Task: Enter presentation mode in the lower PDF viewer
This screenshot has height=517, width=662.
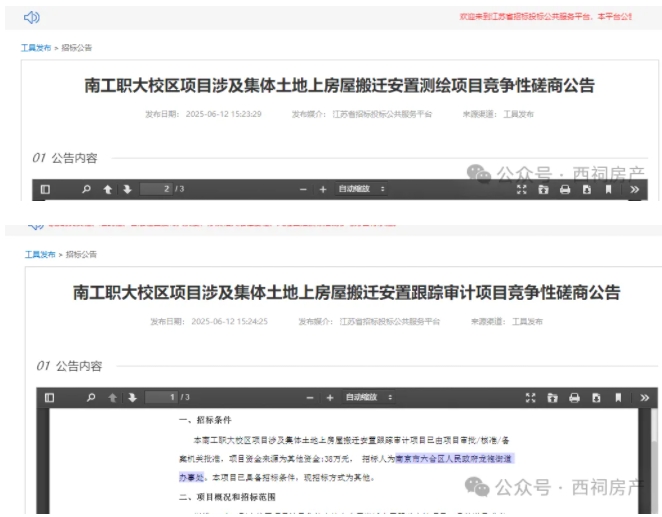Action: pos(530,397)
